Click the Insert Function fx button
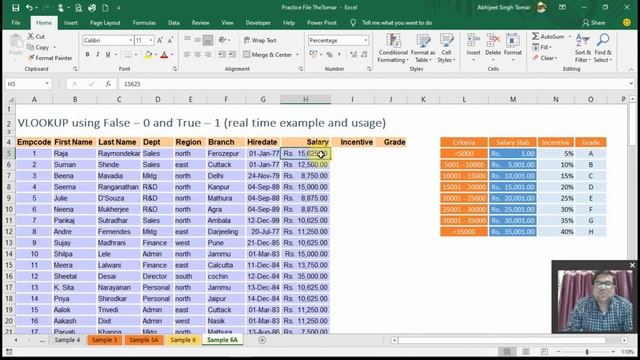The width and height of the screenshot is (640, 360). tap(108, 84)
